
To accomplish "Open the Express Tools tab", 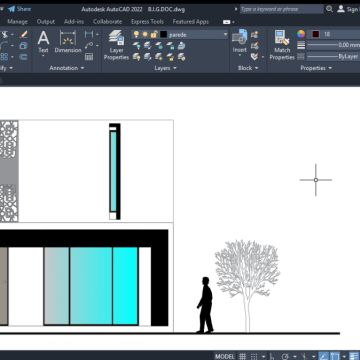I will (x=147, y=22).
